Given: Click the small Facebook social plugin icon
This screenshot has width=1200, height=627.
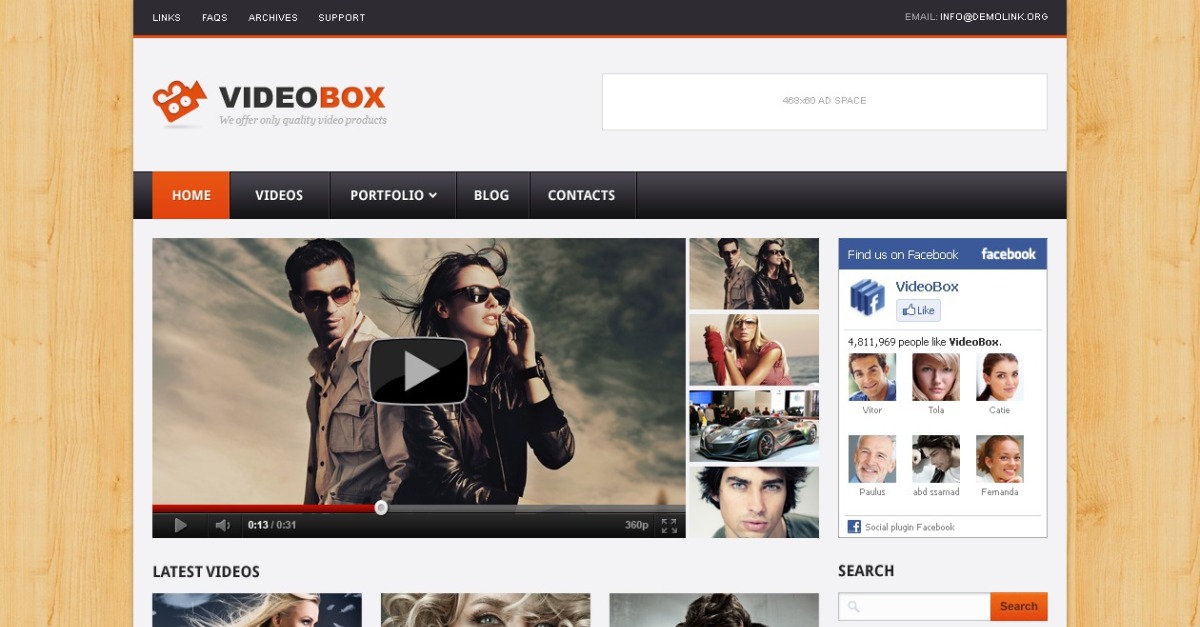Looking at the screenshot, I should 854,527.
